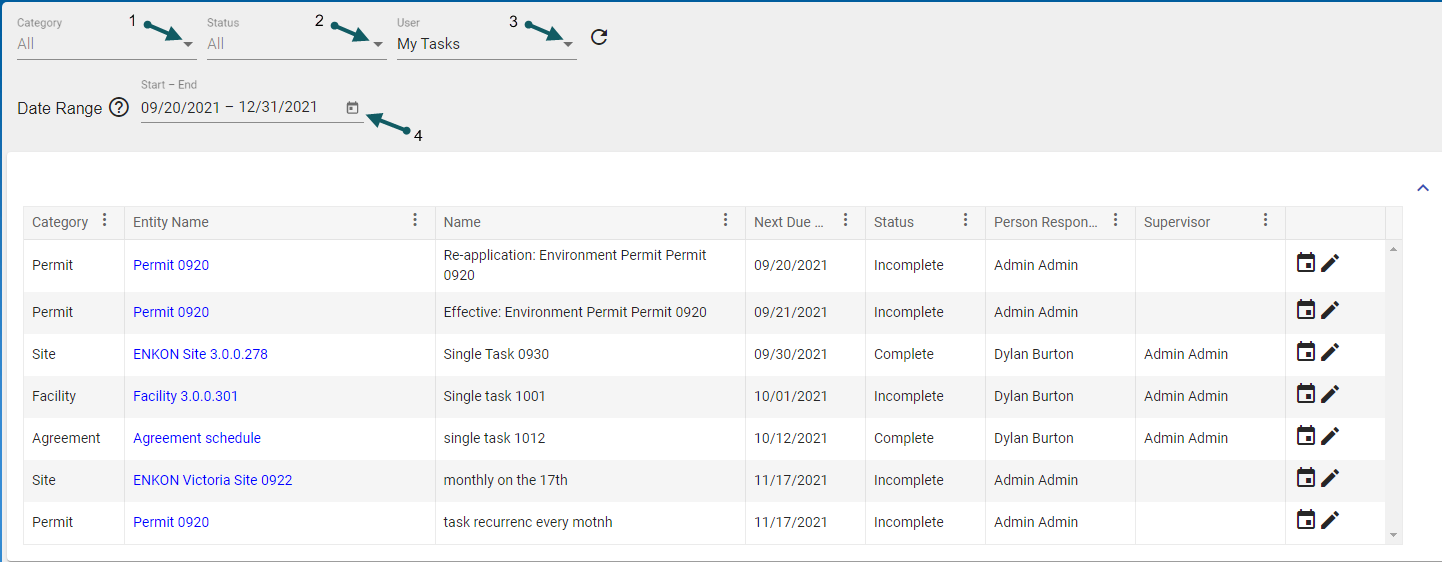Open the ENKON Site 3.0.0.278 link
Screen dimensions: 1442x562
[200, 354]
